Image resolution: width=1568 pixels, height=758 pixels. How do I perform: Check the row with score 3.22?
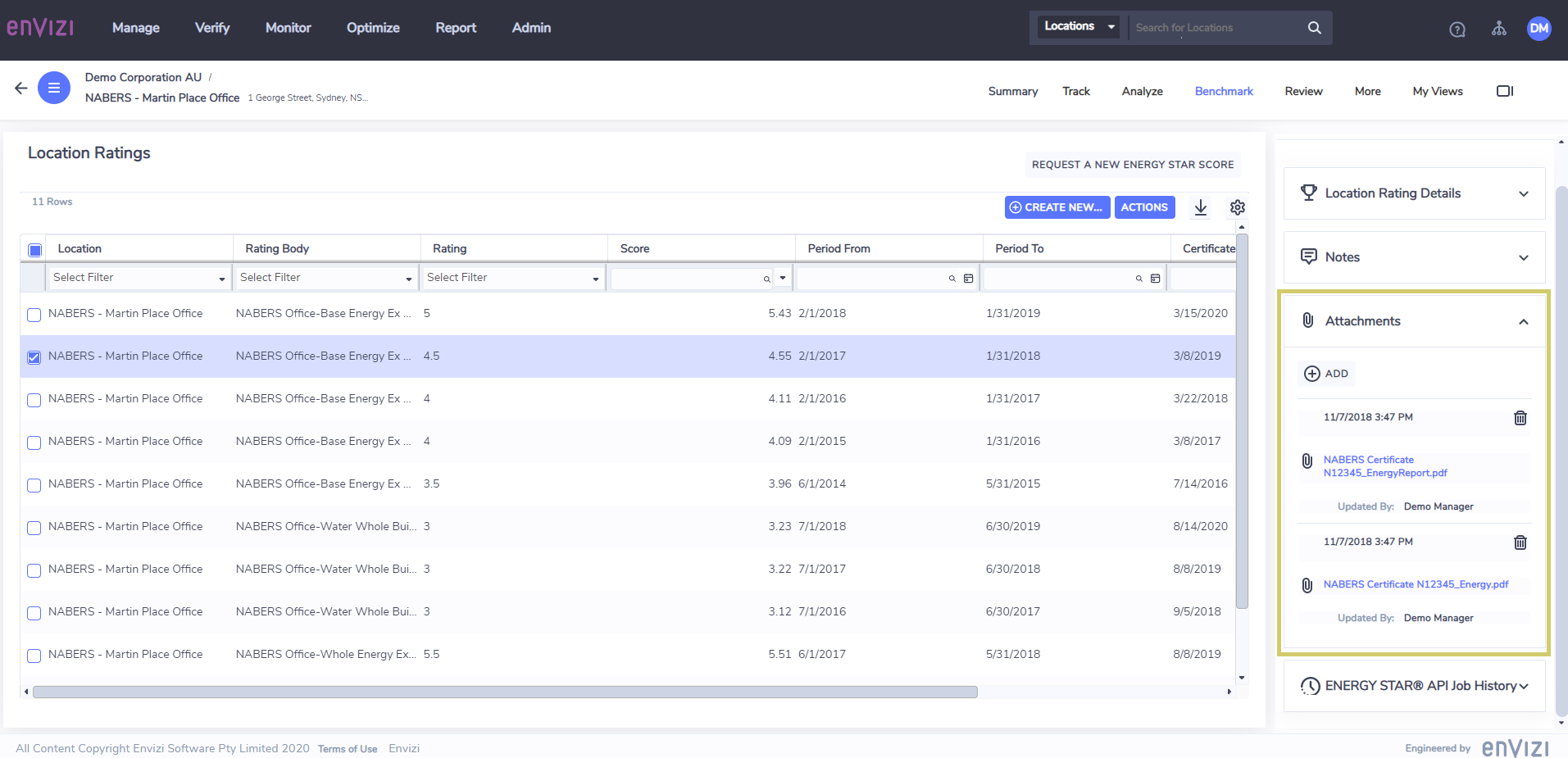click(34, 570)
